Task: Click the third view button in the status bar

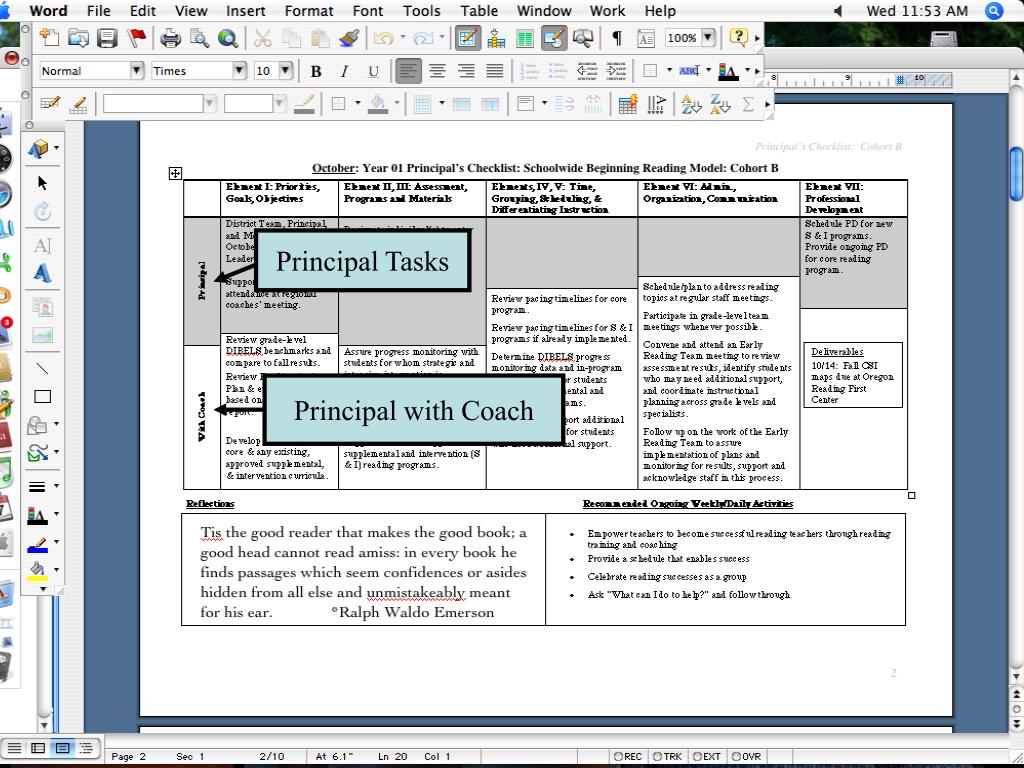Action: [x=62, y=748]
